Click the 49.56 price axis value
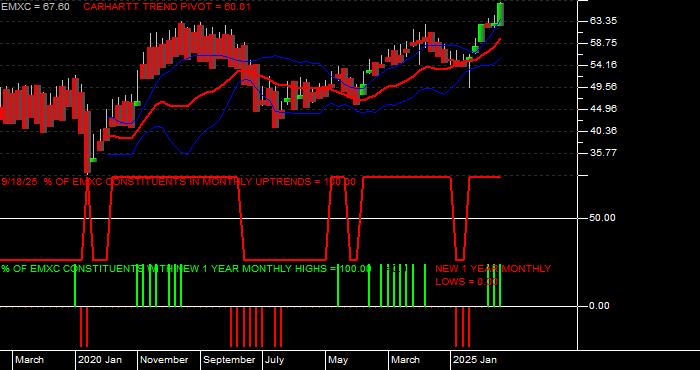The image size is (700, 370). click(x=603, y=87)
